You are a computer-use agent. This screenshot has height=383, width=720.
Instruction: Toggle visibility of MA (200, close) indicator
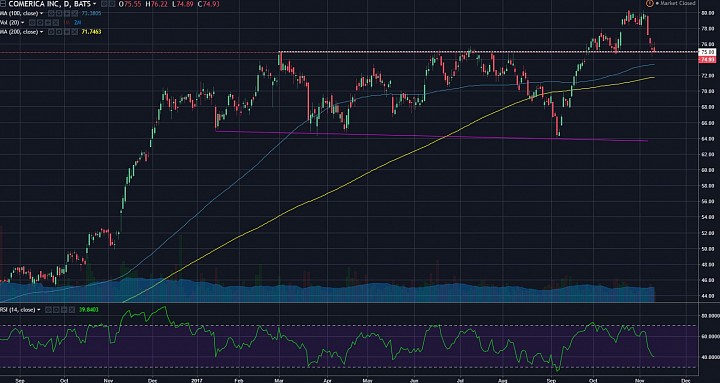tap(51, 32)
